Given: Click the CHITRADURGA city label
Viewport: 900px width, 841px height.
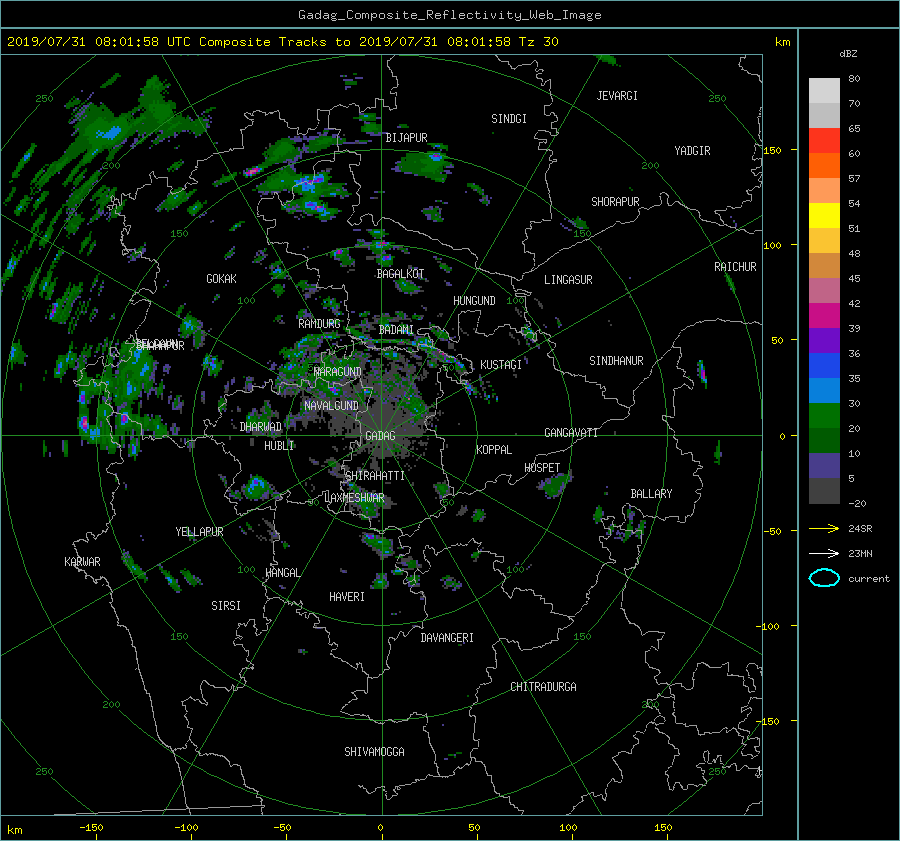Looking at the screenshot, I should 543,687.
